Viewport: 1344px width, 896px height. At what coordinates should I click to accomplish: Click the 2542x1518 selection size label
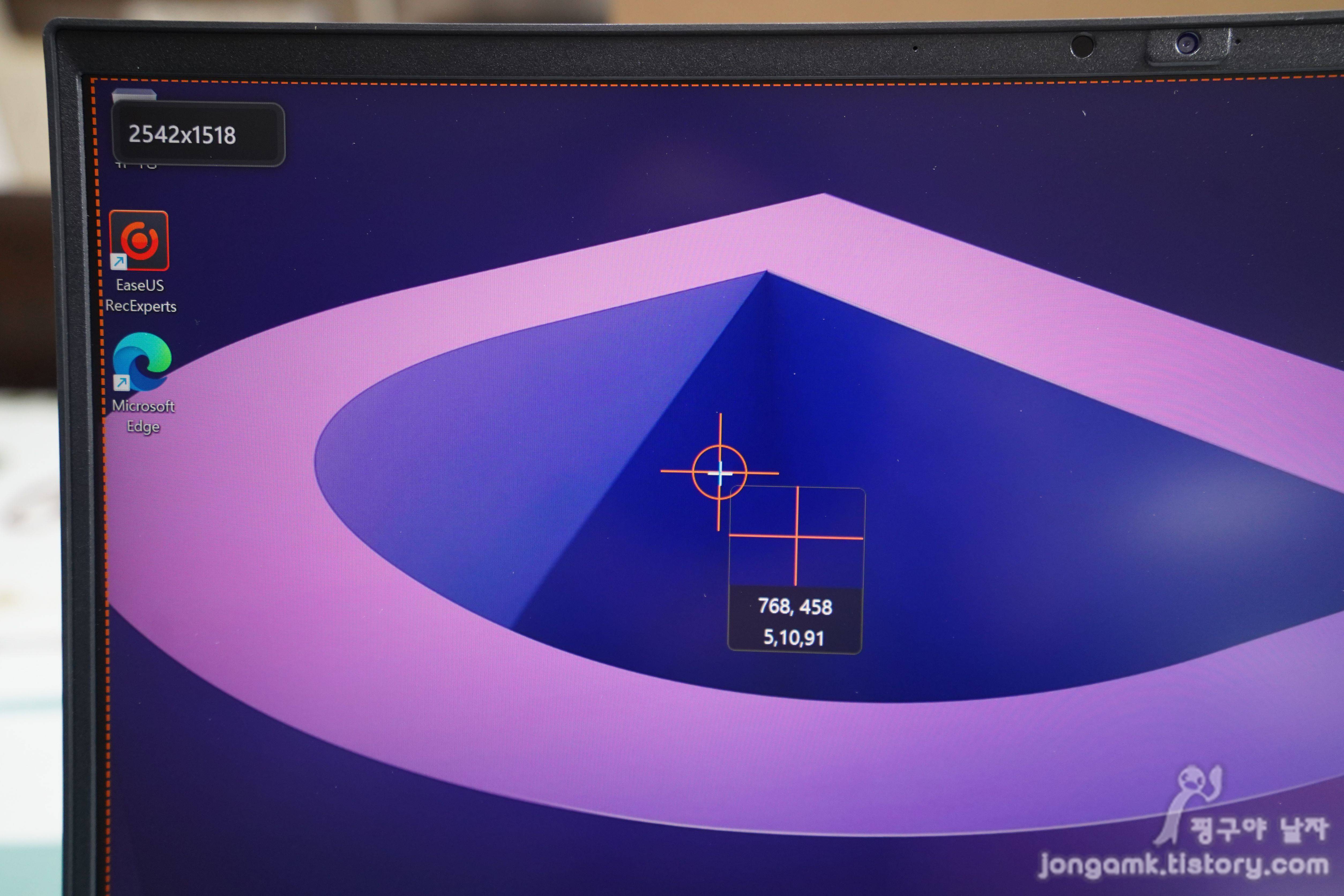coord(182,135)
